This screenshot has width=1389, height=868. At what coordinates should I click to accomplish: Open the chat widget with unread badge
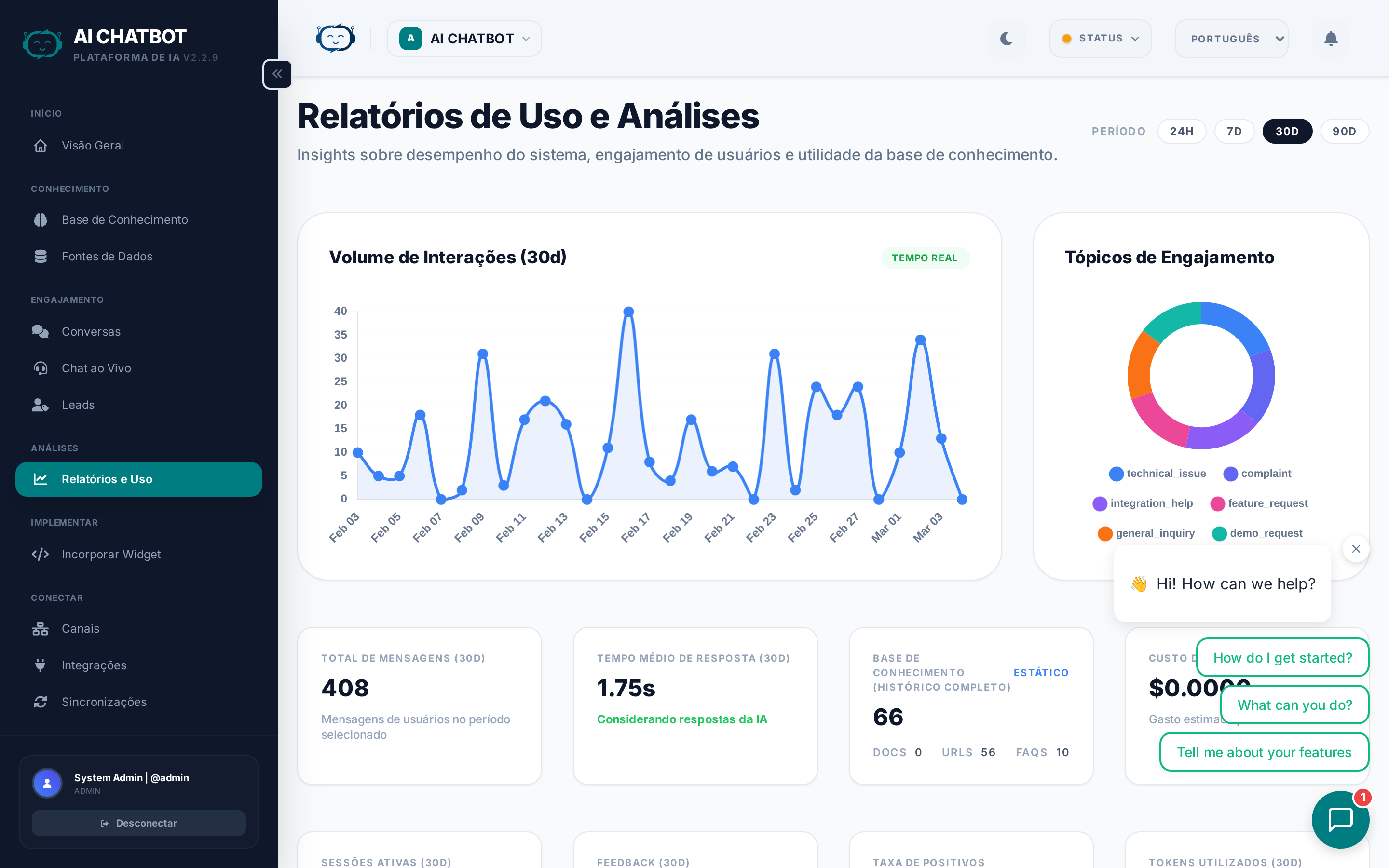[x=1341, y=819]
